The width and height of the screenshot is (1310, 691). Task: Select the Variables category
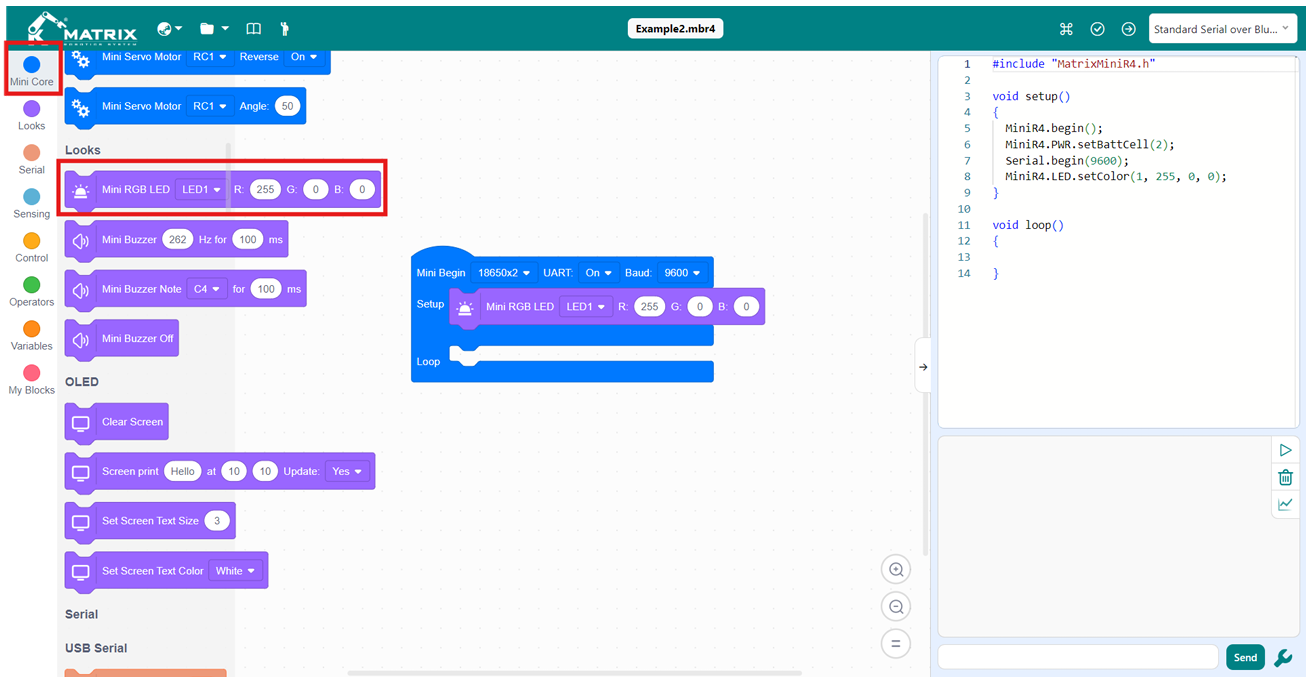click(x=32, y=335)
